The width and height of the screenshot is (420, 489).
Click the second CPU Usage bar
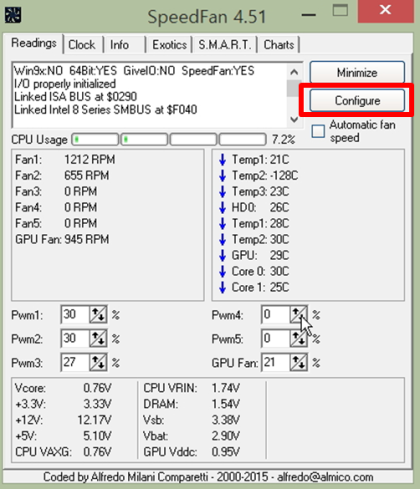click(x=144, y=139)
